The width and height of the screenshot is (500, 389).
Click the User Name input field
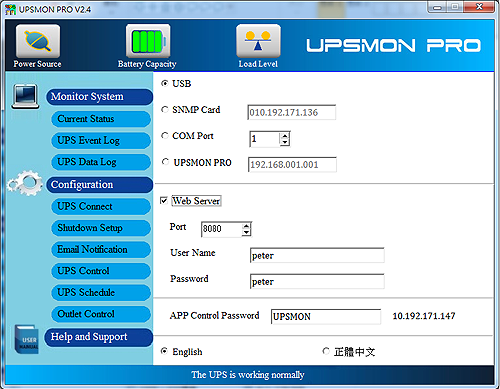click(x=317, y=255)
